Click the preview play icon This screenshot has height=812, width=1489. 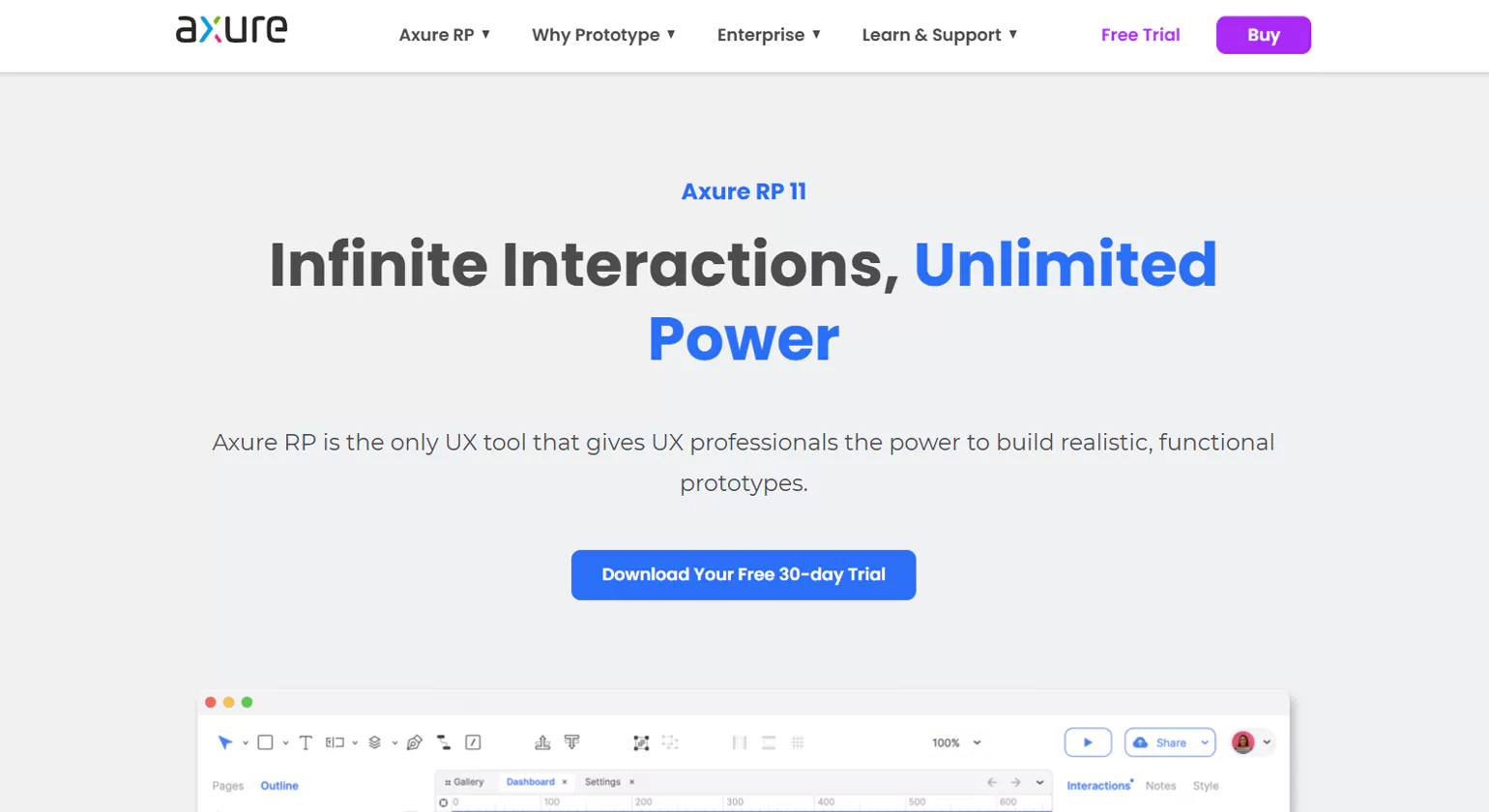point(1089,742)
